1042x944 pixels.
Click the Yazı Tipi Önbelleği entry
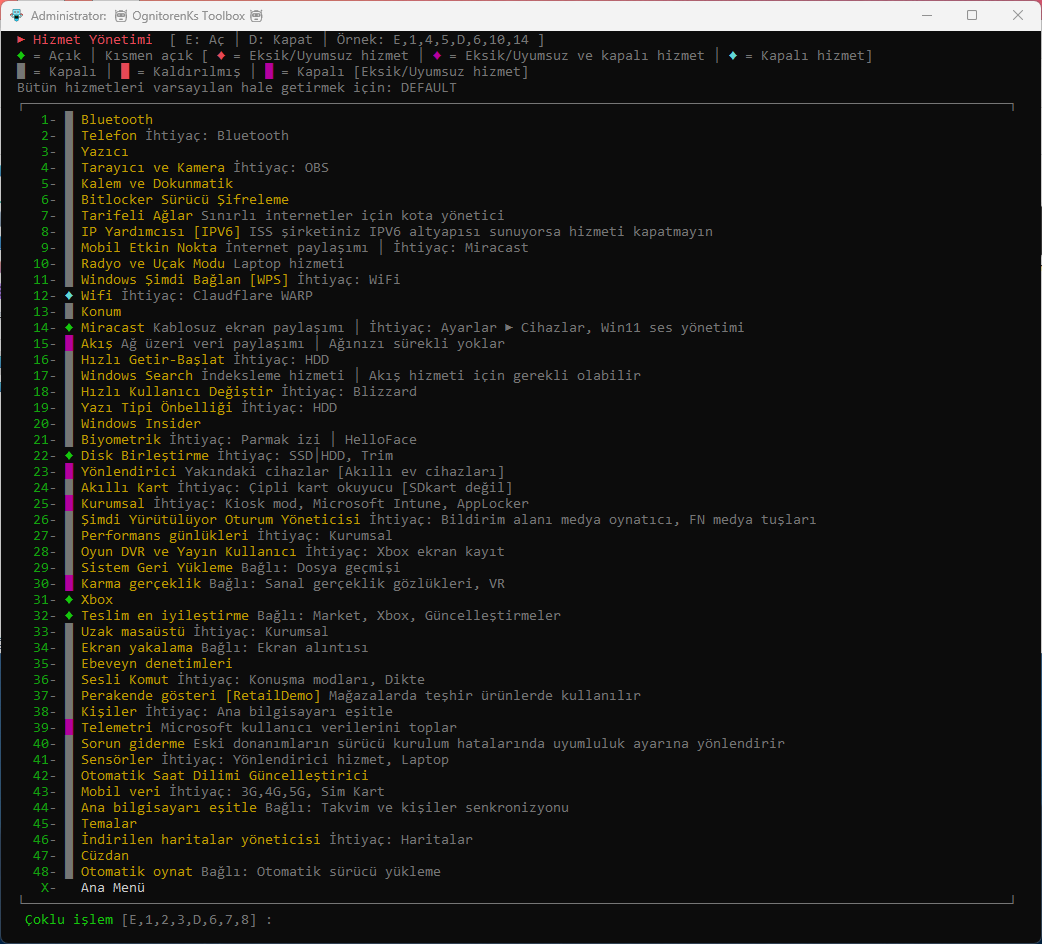point(157,407)
